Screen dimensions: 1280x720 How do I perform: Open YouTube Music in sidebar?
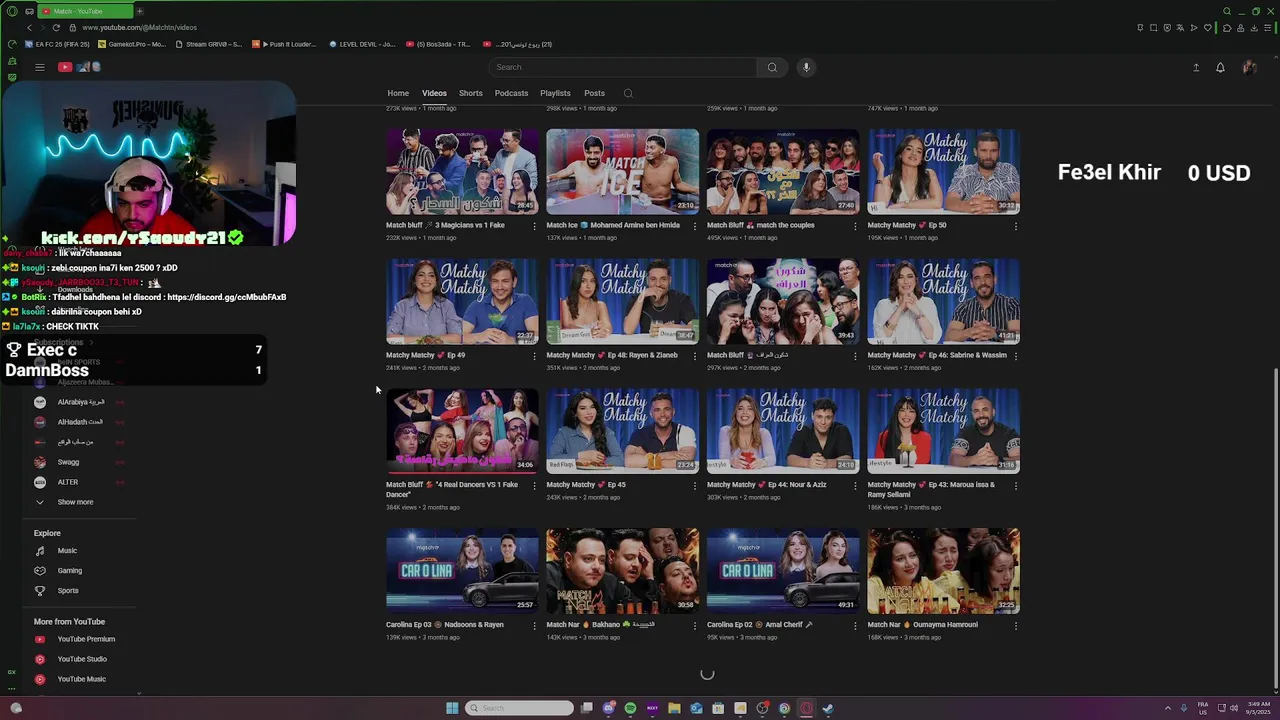(81, 679)
